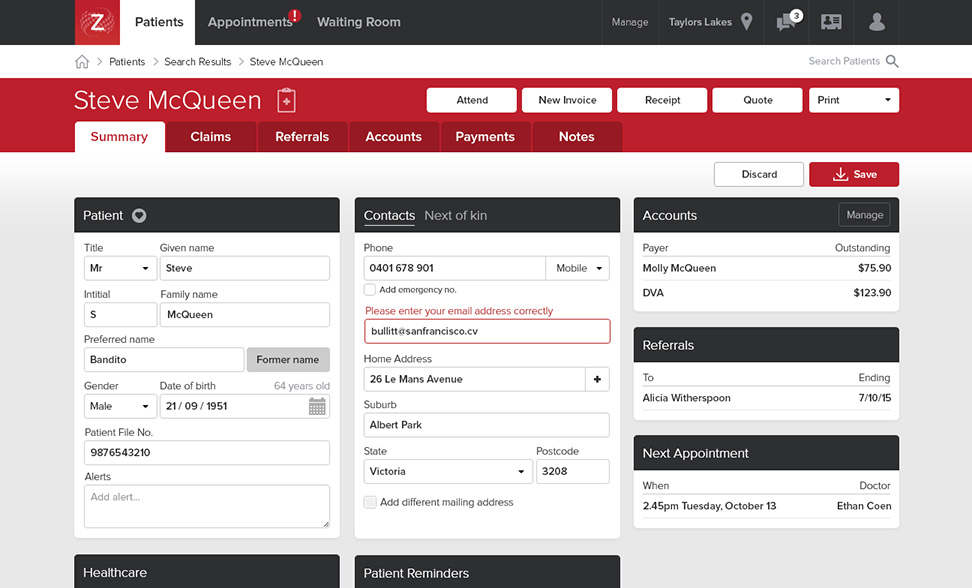The image size is (972, 588).
Task: Open the messages chat icon with badge
Action: (x=787, y=22)
